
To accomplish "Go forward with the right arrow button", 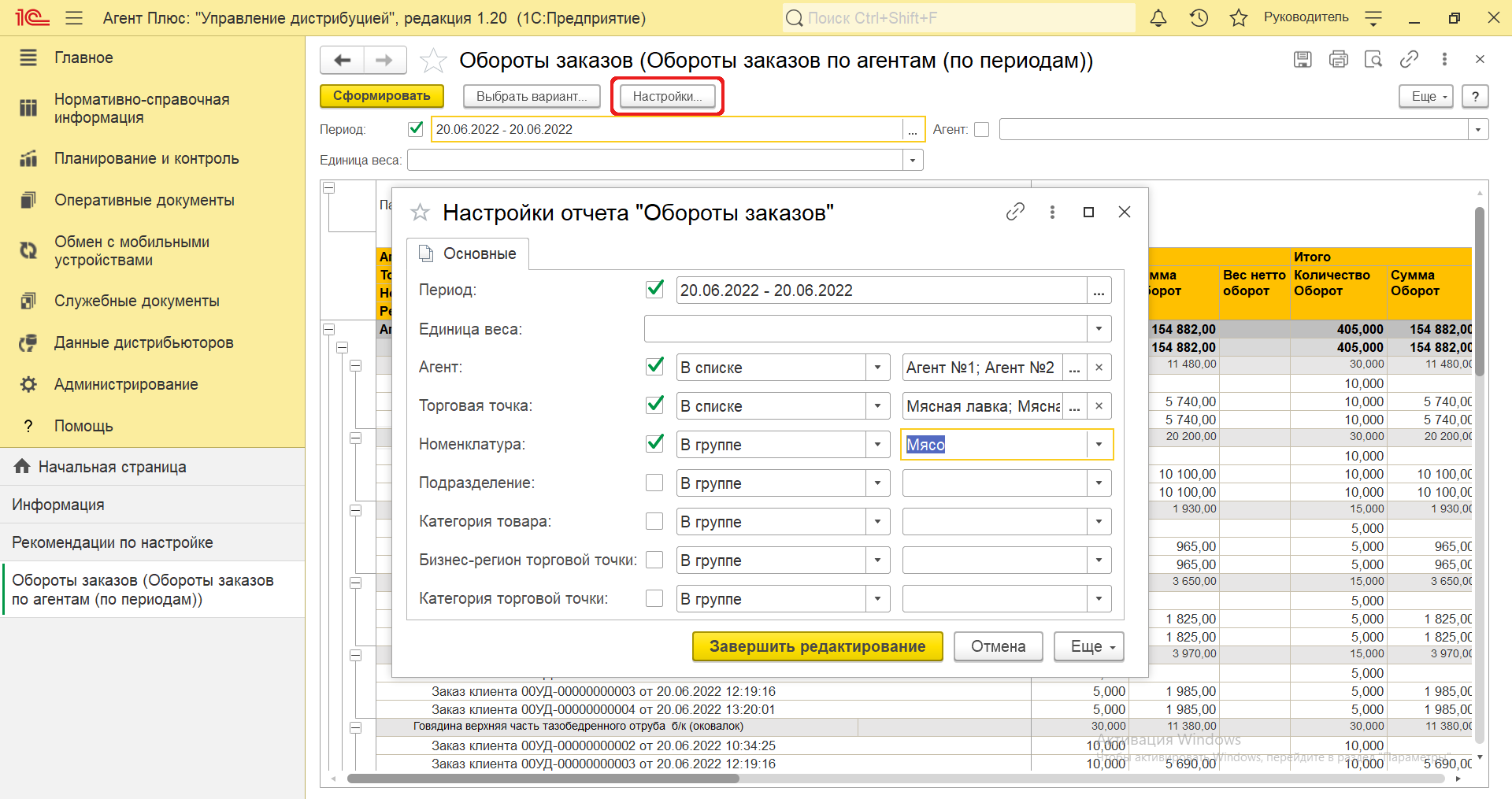I will 384,60.
